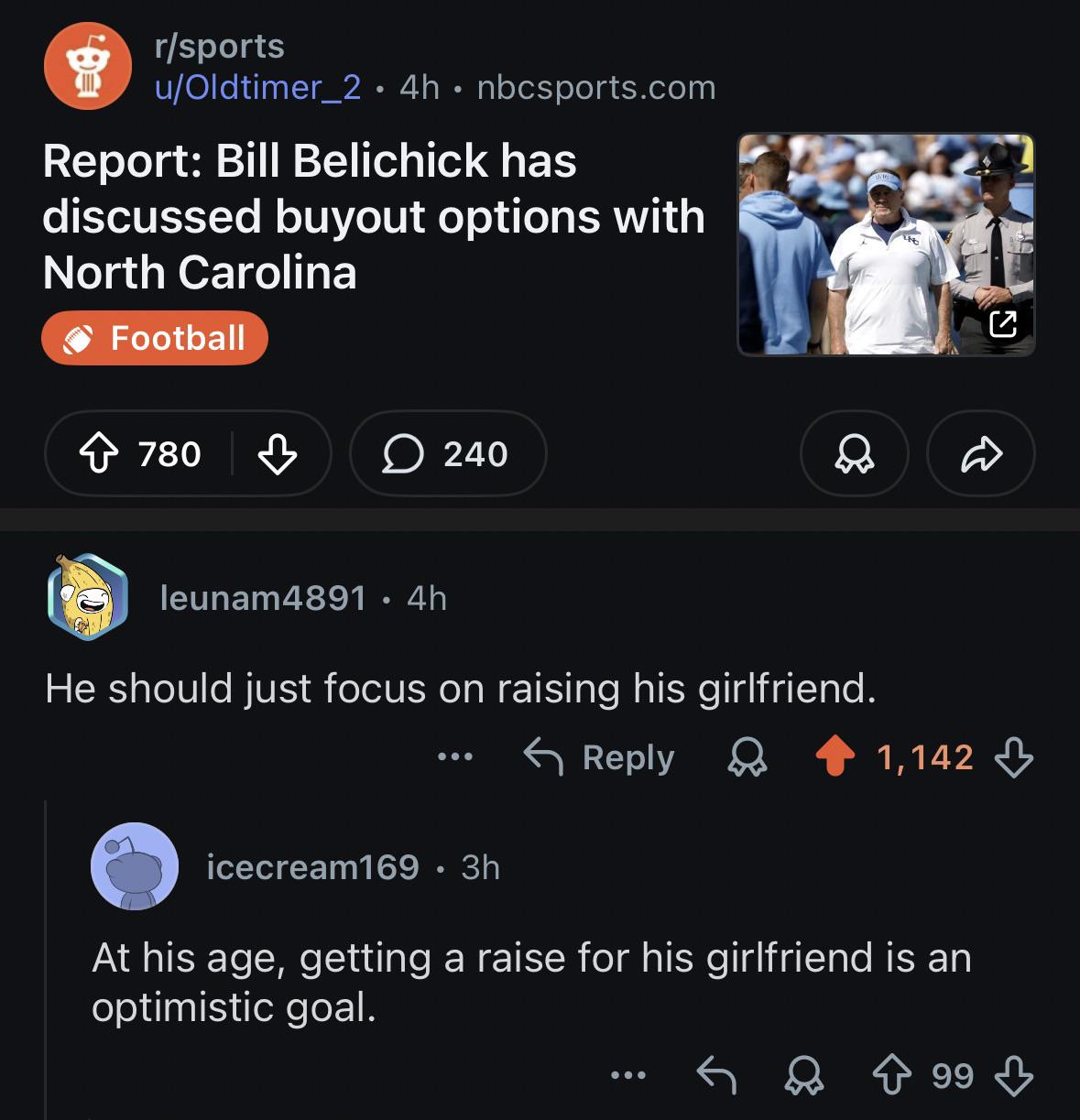Screen dimensions: 1080x1120
Task: Upvote the Bill Belichick post
Action: click(x=100, y=453)
